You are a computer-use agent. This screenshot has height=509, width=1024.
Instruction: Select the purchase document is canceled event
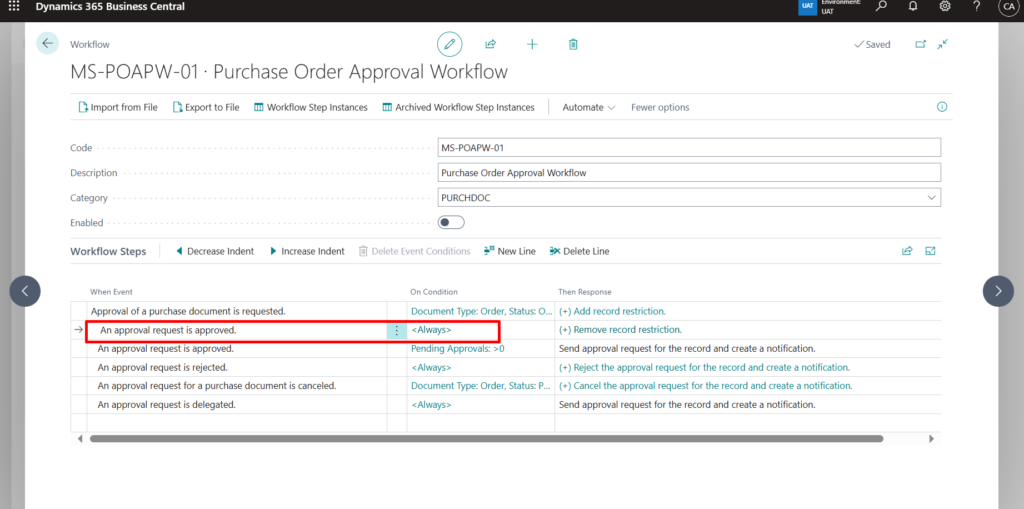click(x=217, y=386)
